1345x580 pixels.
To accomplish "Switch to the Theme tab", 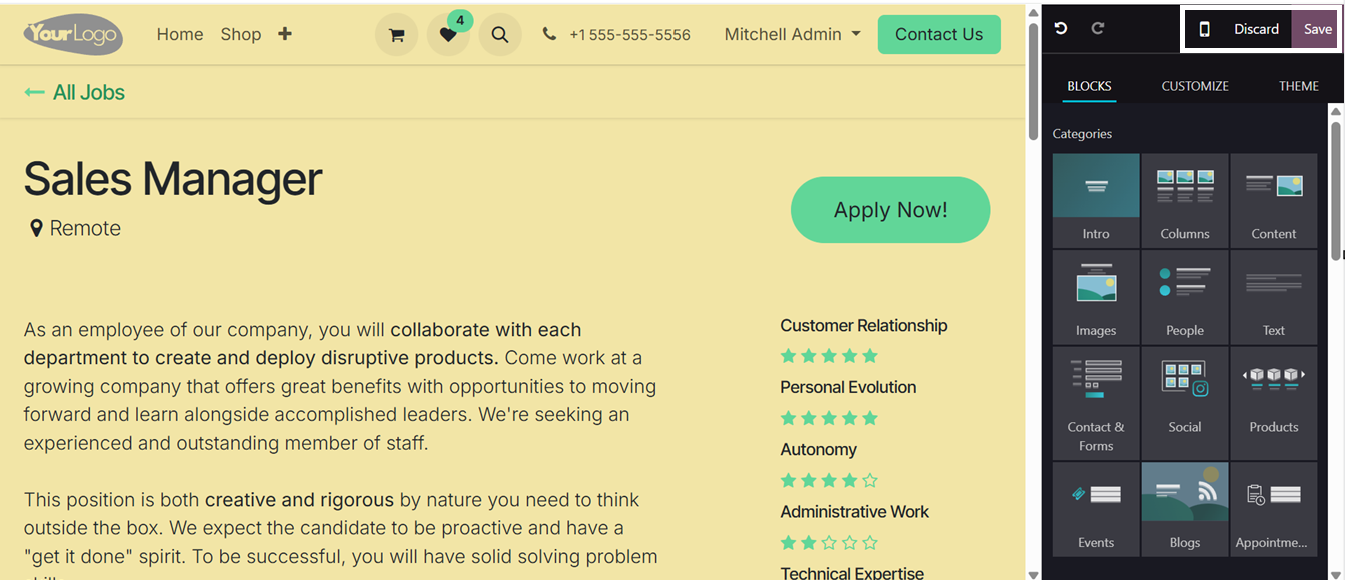I will click(1298, 86).
